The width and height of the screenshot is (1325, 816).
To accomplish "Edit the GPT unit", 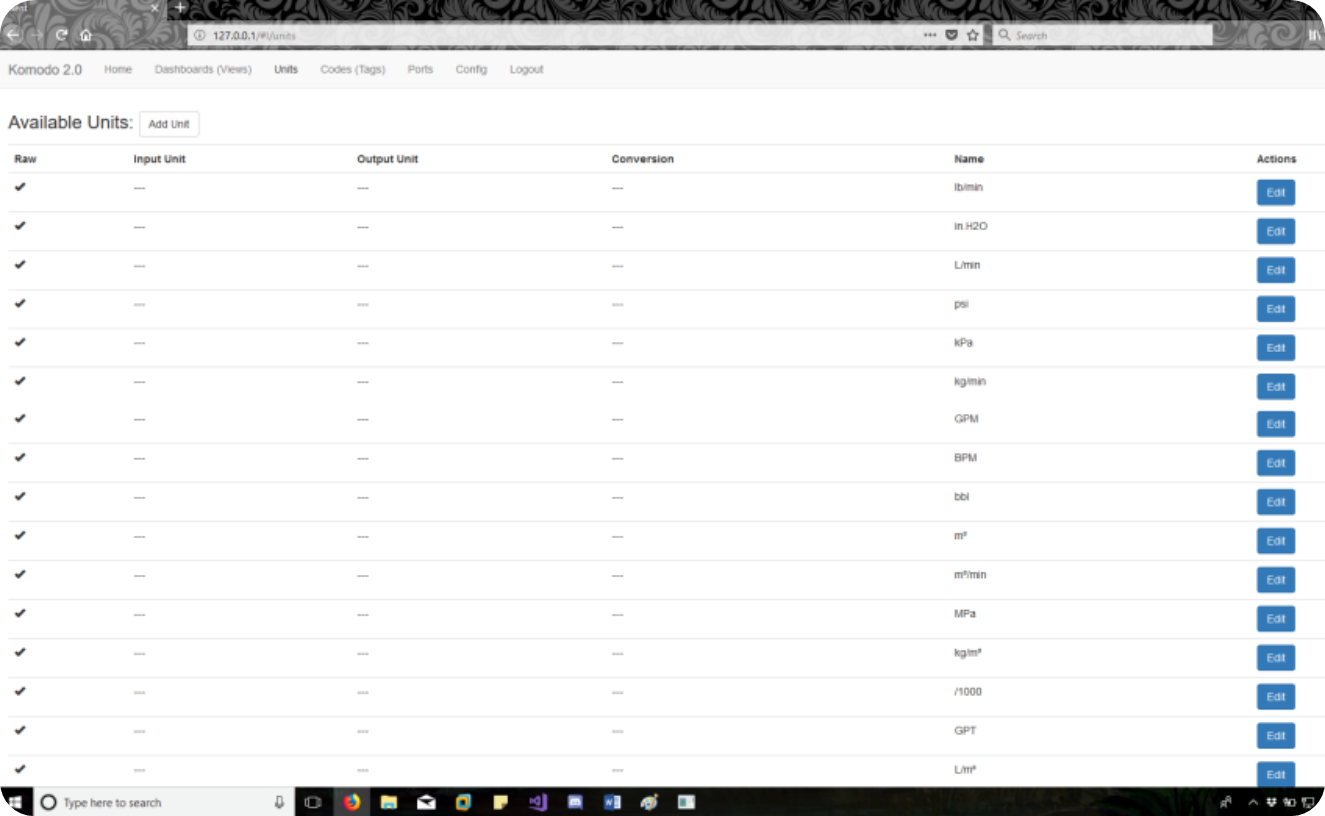I will pyautogui.click(x=1275, y=736).
